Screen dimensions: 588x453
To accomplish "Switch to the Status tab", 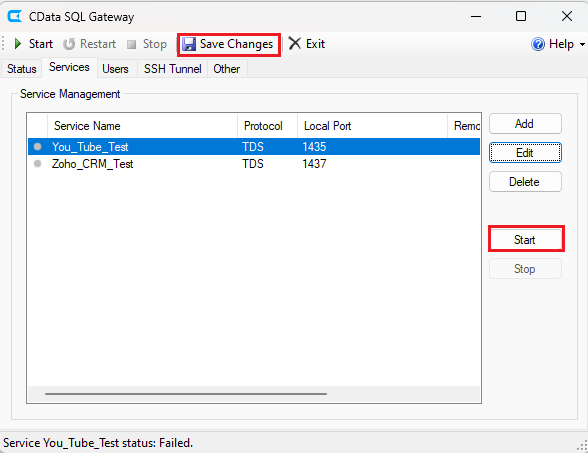I will click(22, 69).
